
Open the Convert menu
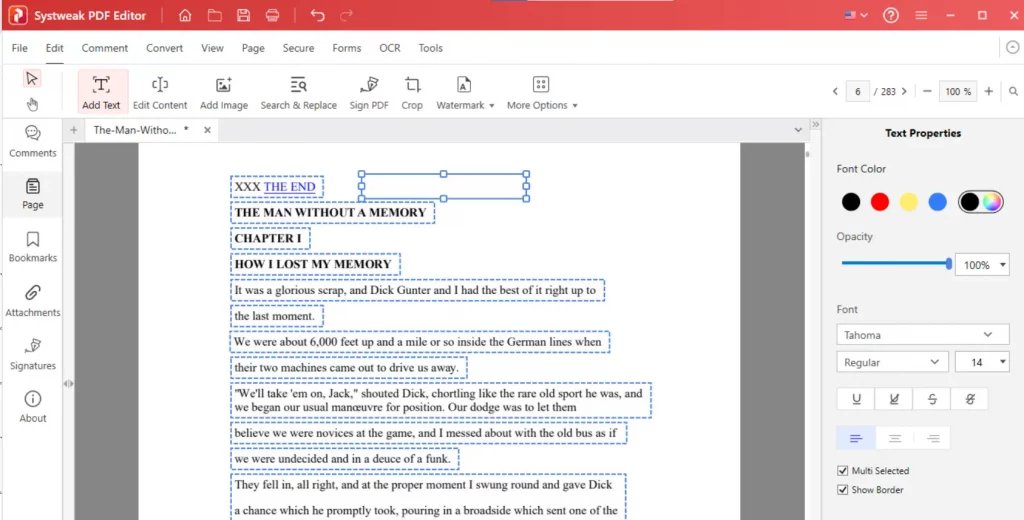tap(164, 48)
